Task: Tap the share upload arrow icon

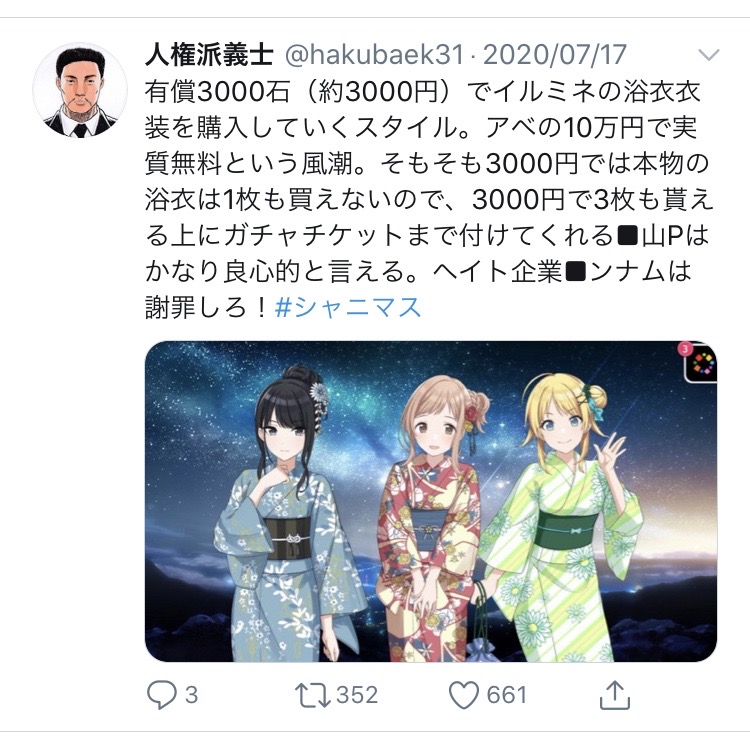Action: 615,695
